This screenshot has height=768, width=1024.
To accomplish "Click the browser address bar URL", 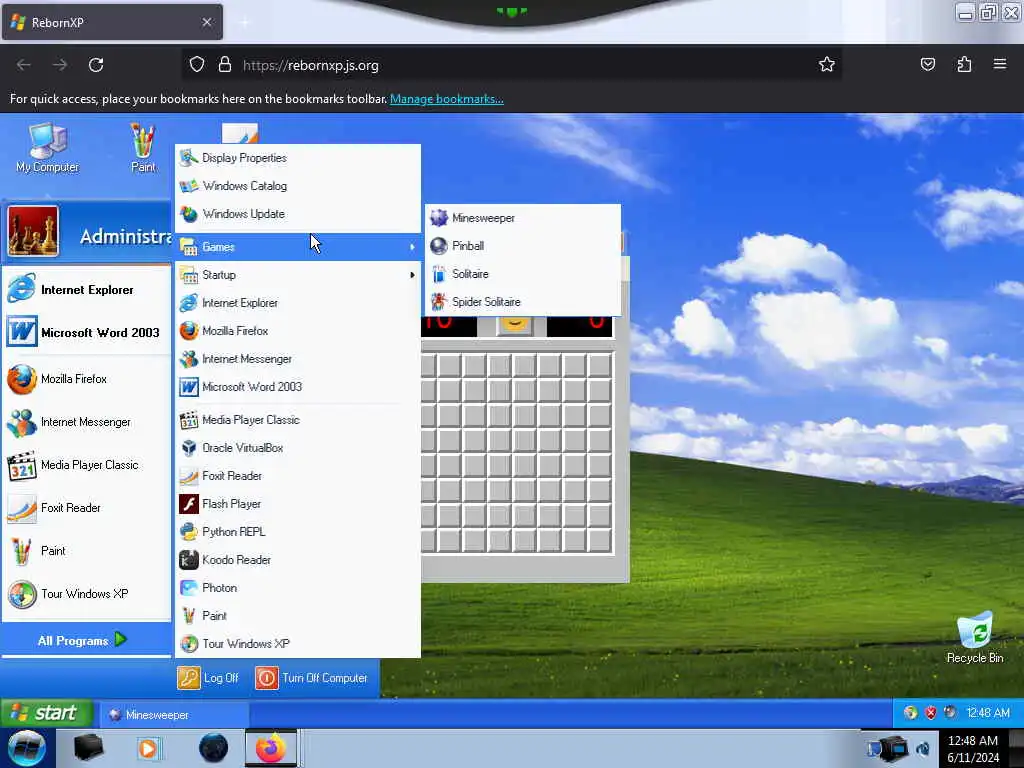I will (x=311, y=65).
